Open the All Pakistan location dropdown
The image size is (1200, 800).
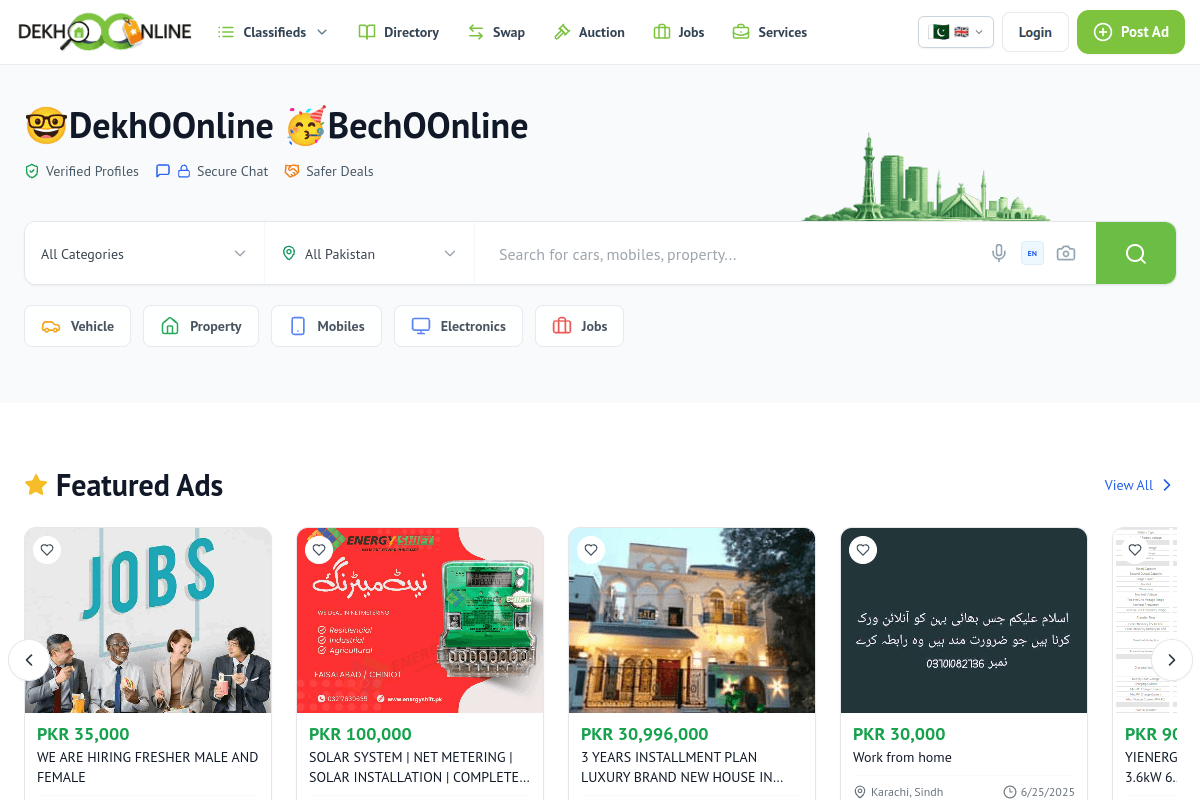point(369,254)
